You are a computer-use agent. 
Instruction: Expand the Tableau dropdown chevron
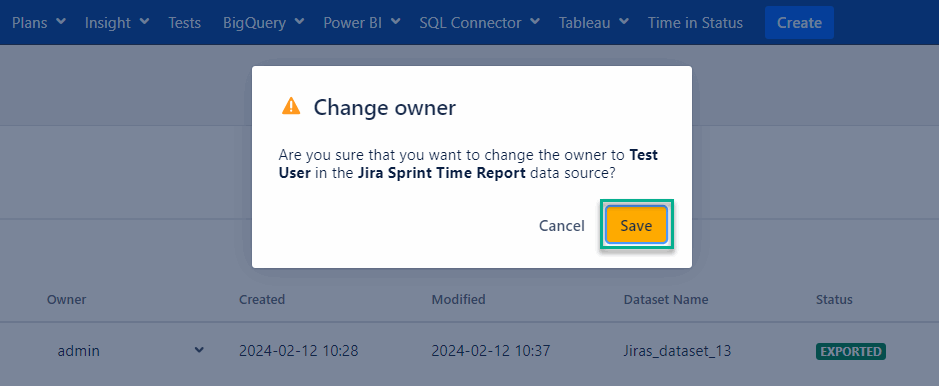tap(623, 22)
